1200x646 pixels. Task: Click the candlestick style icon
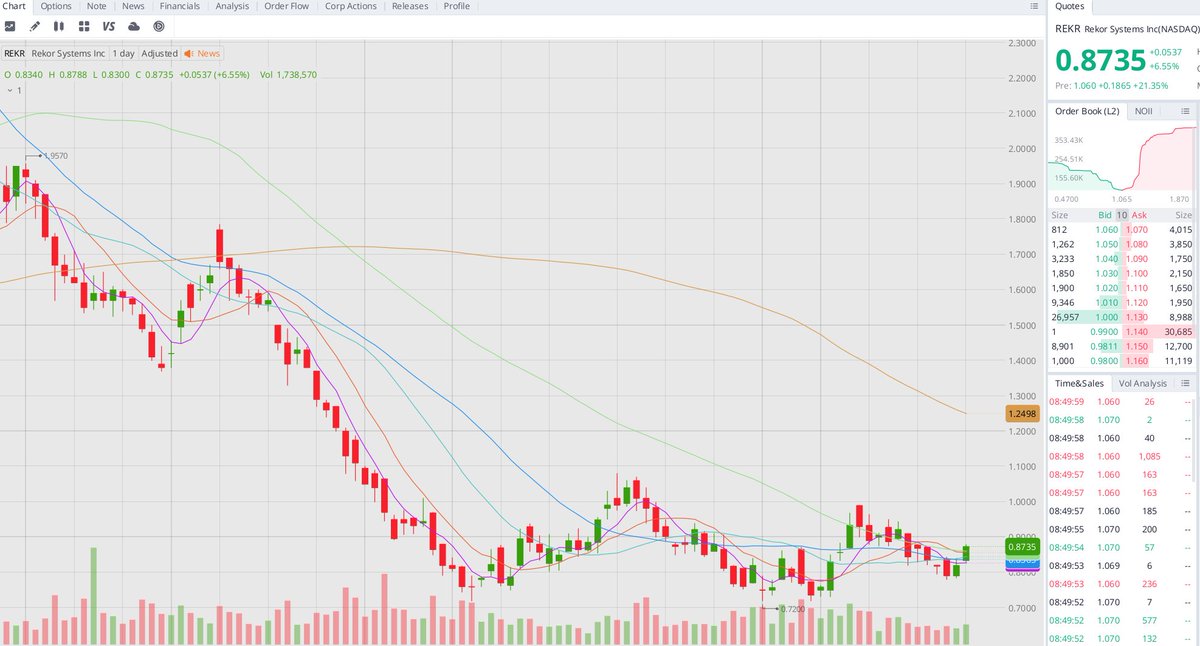pos(59,26)
